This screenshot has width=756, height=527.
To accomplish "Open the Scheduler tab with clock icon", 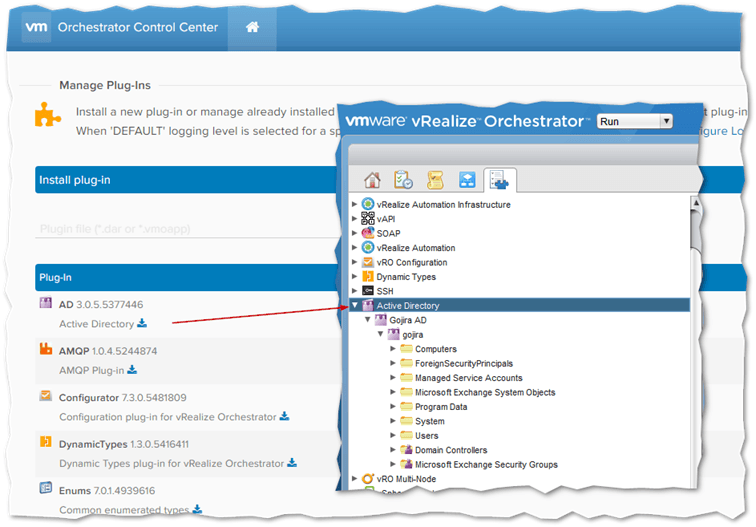I will click(x=403, y=180).
